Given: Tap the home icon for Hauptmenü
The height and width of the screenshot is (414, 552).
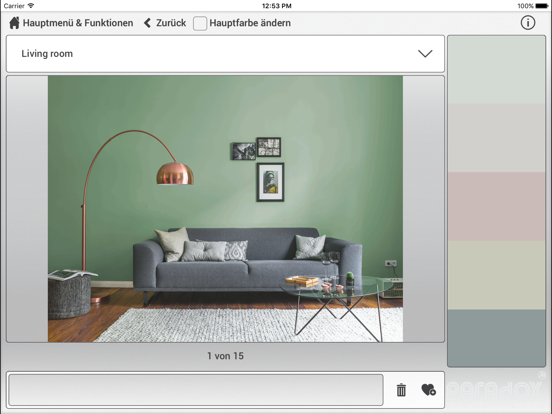Looking at the screenshot, I should (x=14, y=23).
